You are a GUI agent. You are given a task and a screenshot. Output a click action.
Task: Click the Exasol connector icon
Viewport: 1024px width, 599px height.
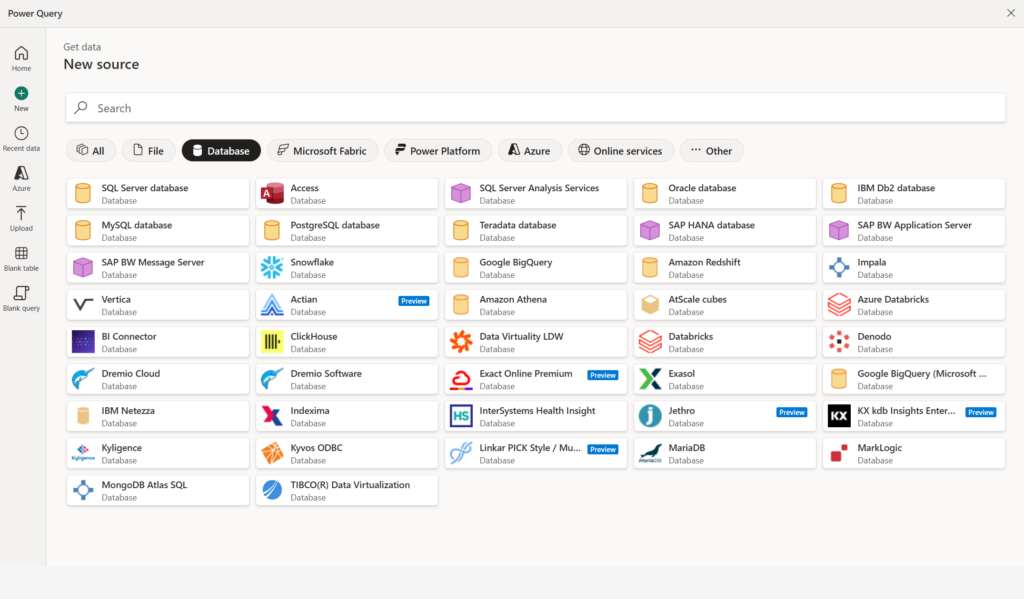click(650, 379)
